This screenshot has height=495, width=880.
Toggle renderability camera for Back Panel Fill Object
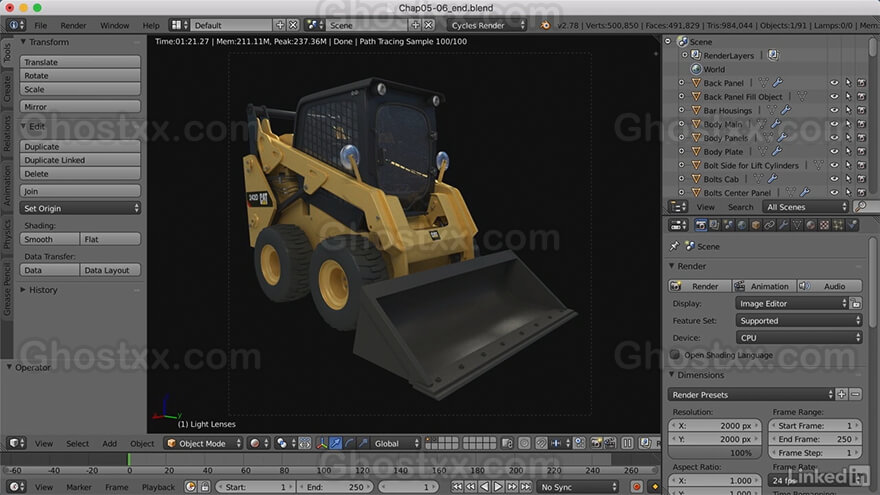click(x=861, y=97)
